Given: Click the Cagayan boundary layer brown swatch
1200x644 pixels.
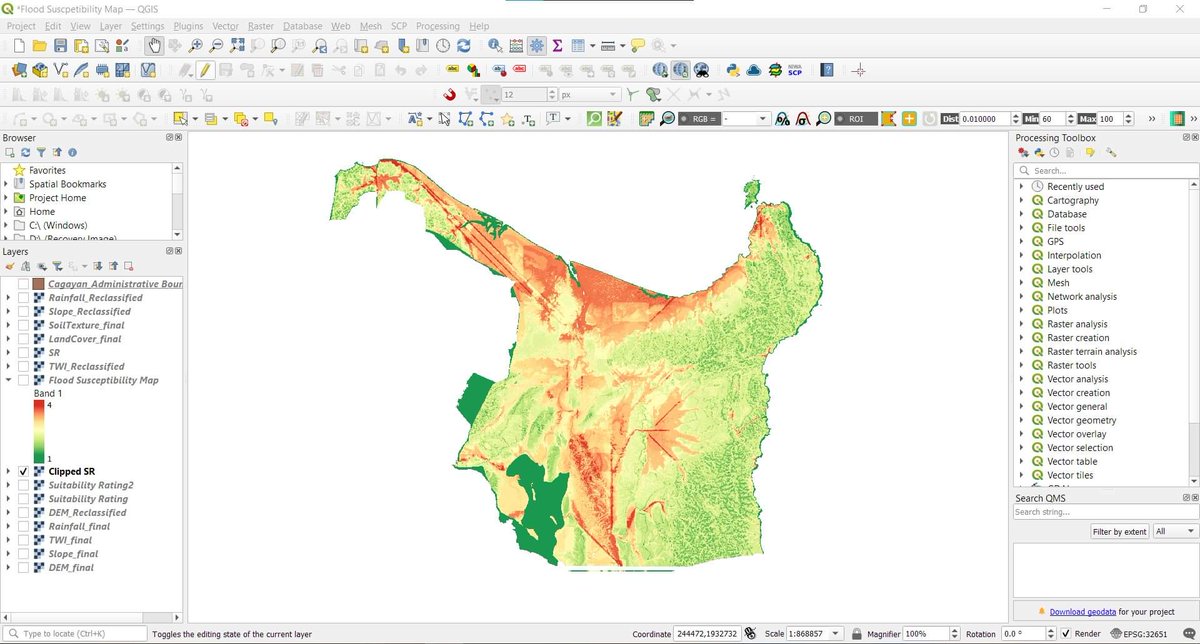Looking at the screenshot, I should tap(39, 284).
